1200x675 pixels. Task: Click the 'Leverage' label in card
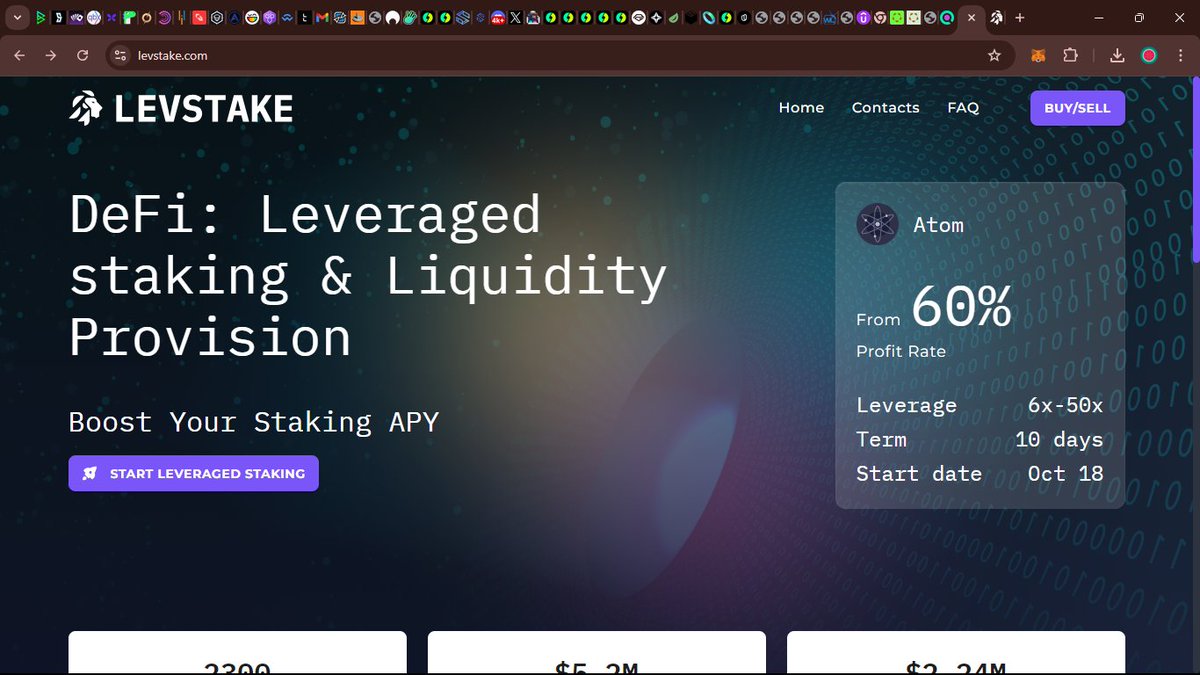point(907,406)
